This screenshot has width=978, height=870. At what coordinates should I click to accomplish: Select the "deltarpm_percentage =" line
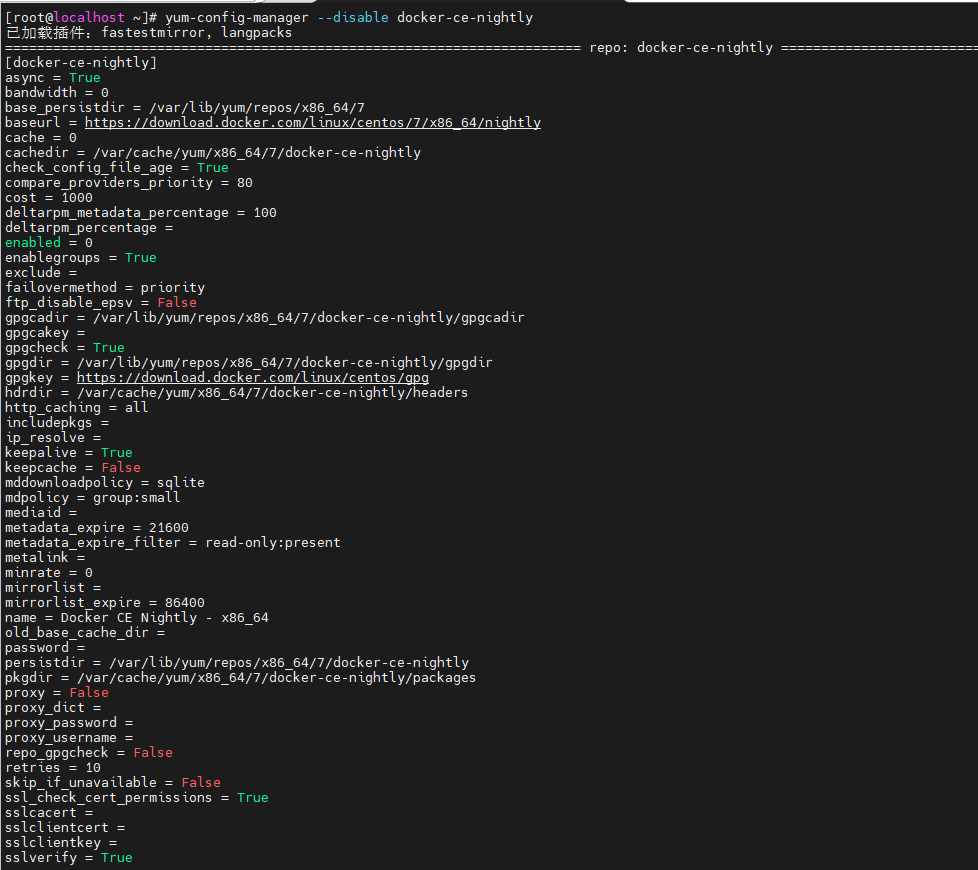tap(89, 228)
